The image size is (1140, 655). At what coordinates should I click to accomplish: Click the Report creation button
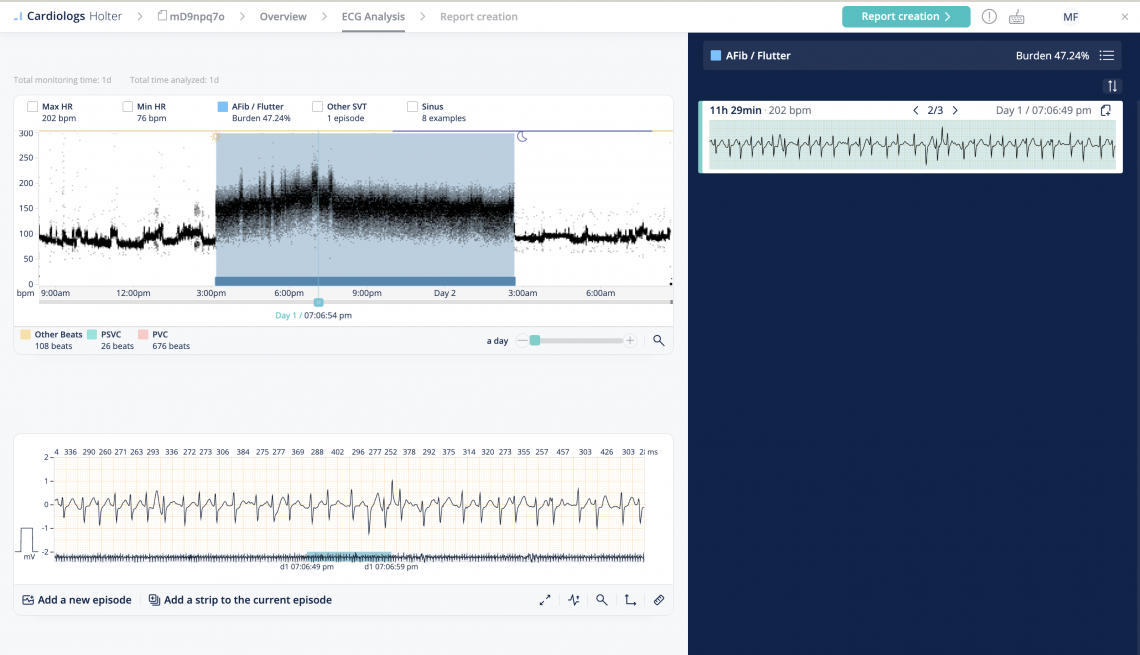point(905,16)
